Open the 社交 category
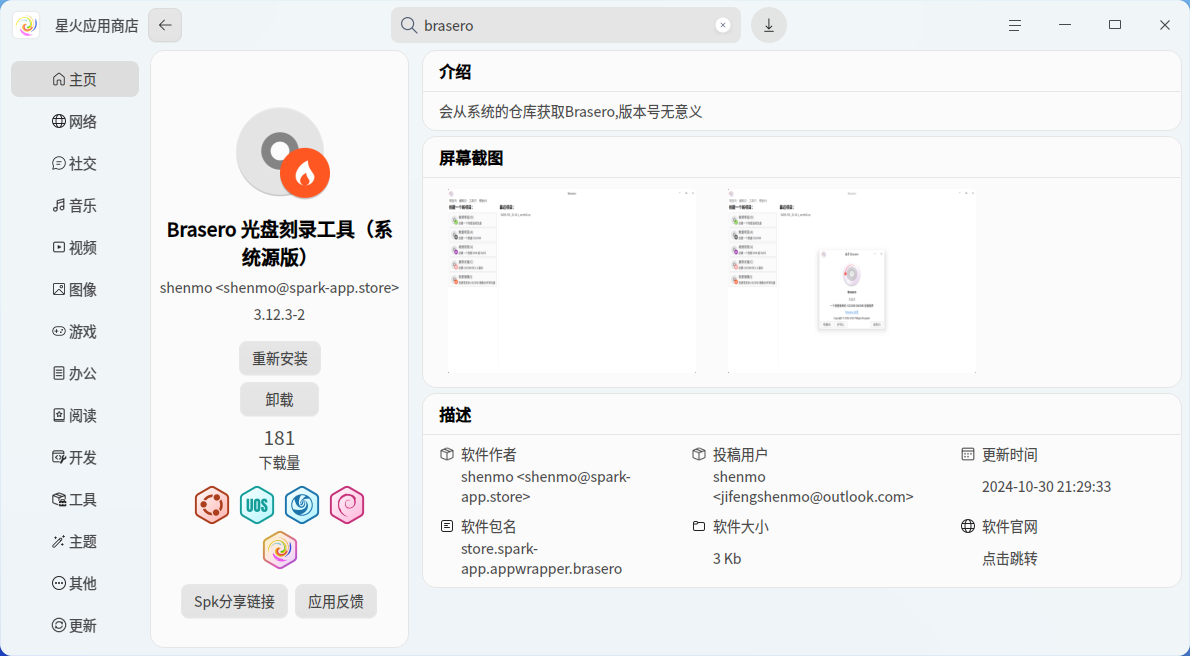The height and width of the screenshot is (656, 1190). click(x=74, y=163)
